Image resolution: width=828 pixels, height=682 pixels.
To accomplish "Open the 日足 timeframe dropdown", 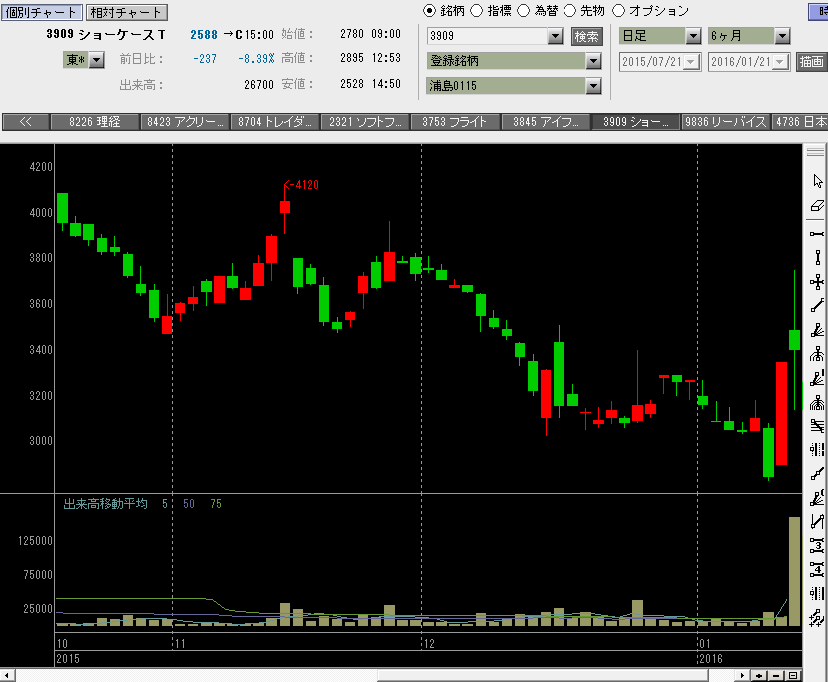I will click(693, 36).
